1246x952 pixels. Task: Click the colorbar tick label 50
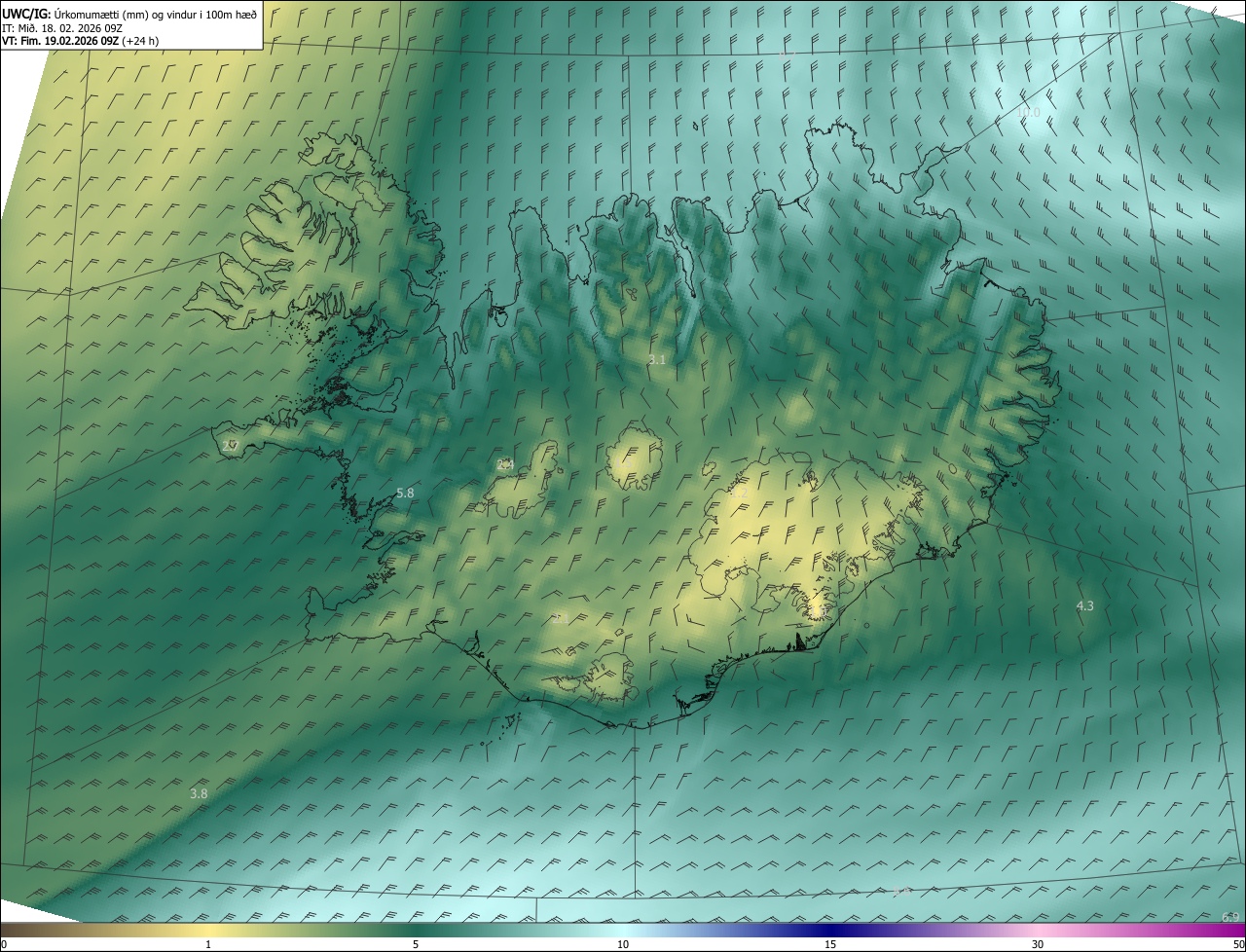pyautogui.click(x=1239, y=945)
